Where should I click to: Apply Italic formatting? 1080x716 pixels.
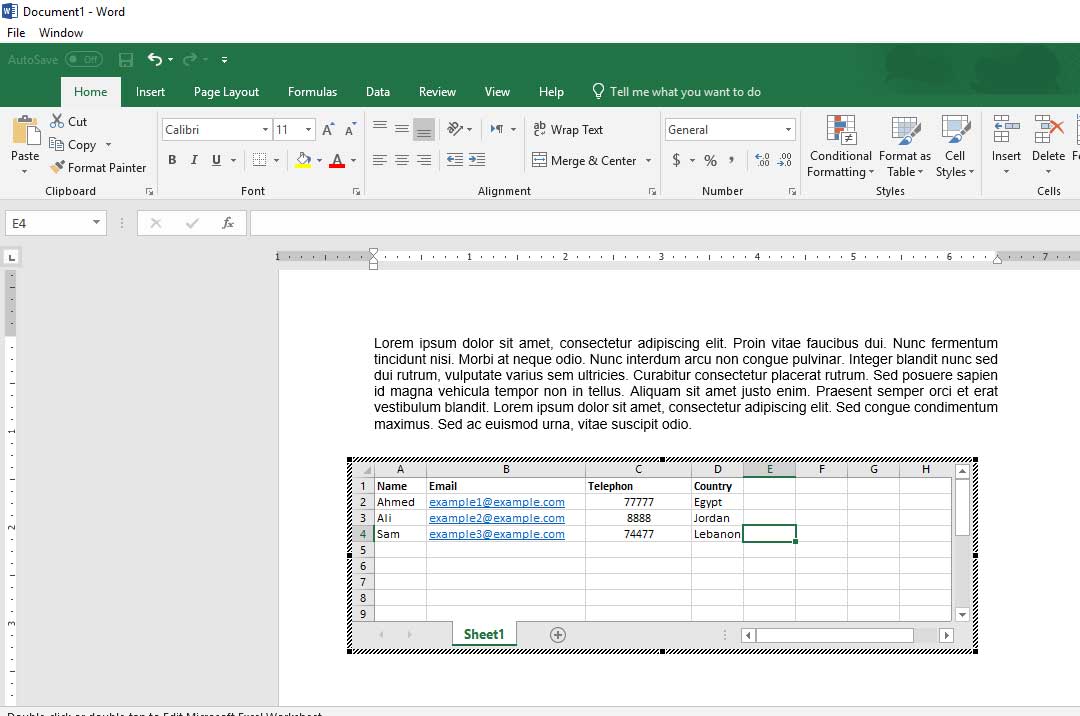[x=194, y=160]
